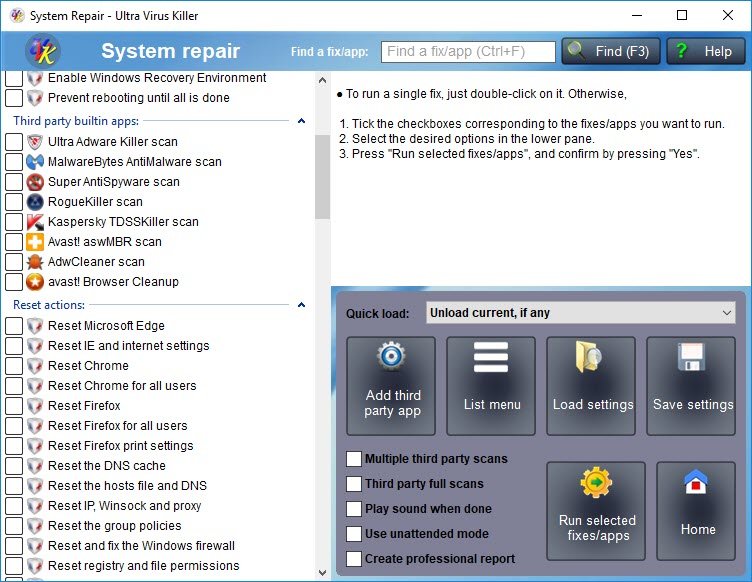Viewport: 752px width, 582px height.
Task: Tick the Reset Firefox print settings checkbox
Action: point(14,446)
